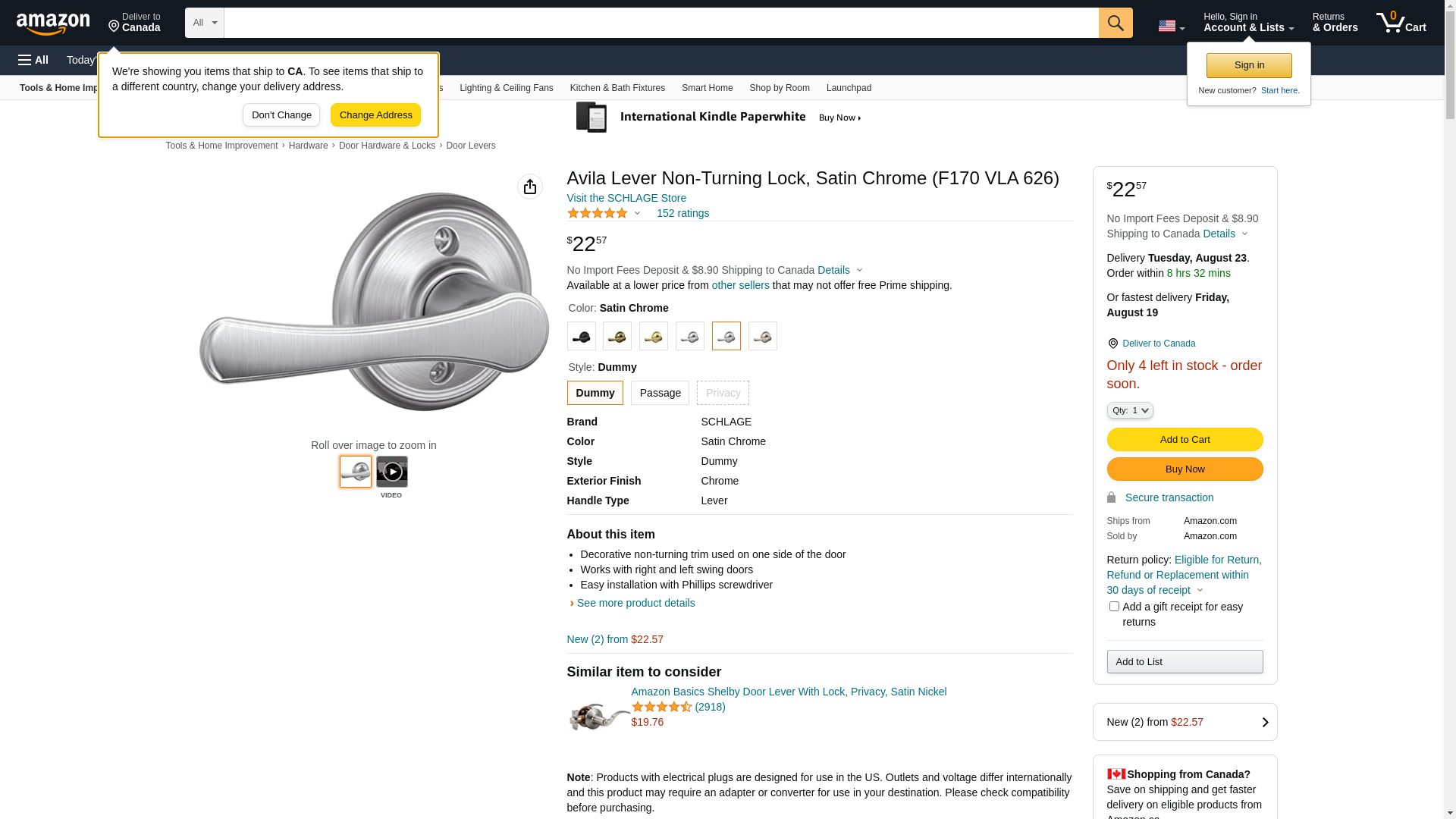Select the Passage style option
The width and height of the screenshot is (1456, 819).
660,393
